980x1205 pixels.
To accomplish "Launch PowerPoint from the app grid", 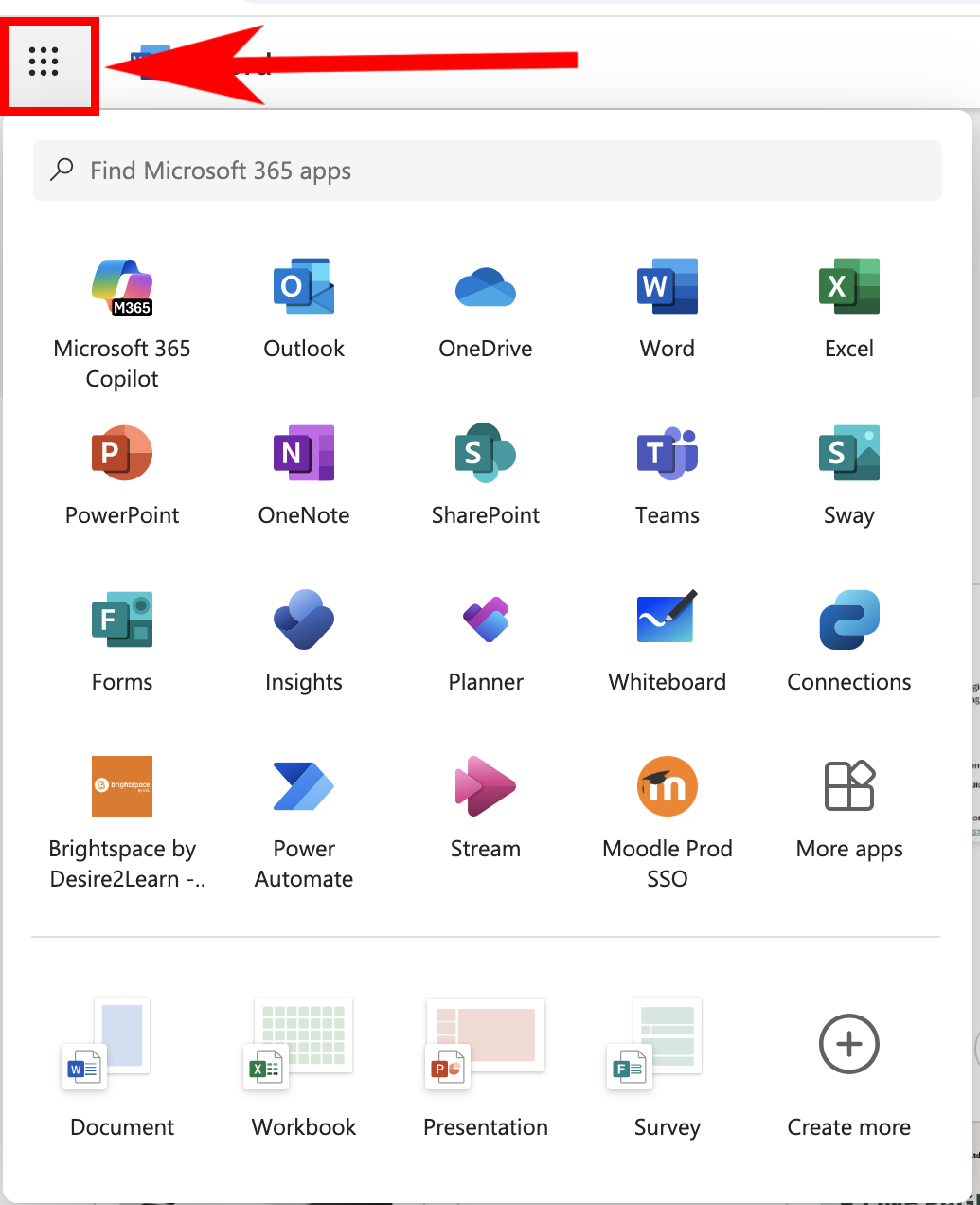I will (122, 476).
